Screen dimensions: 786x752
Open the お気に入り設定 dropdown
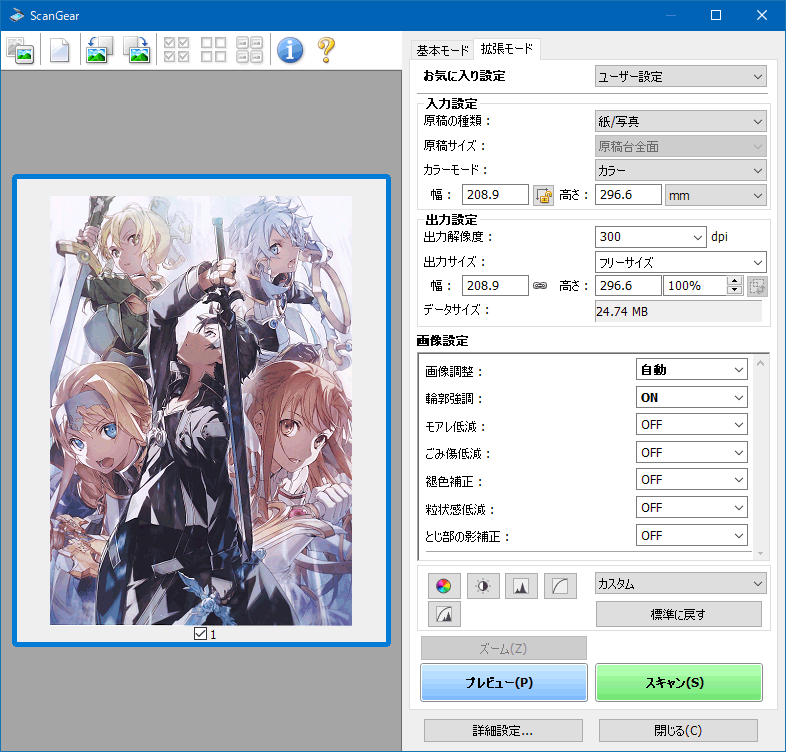tap(680, 77)
